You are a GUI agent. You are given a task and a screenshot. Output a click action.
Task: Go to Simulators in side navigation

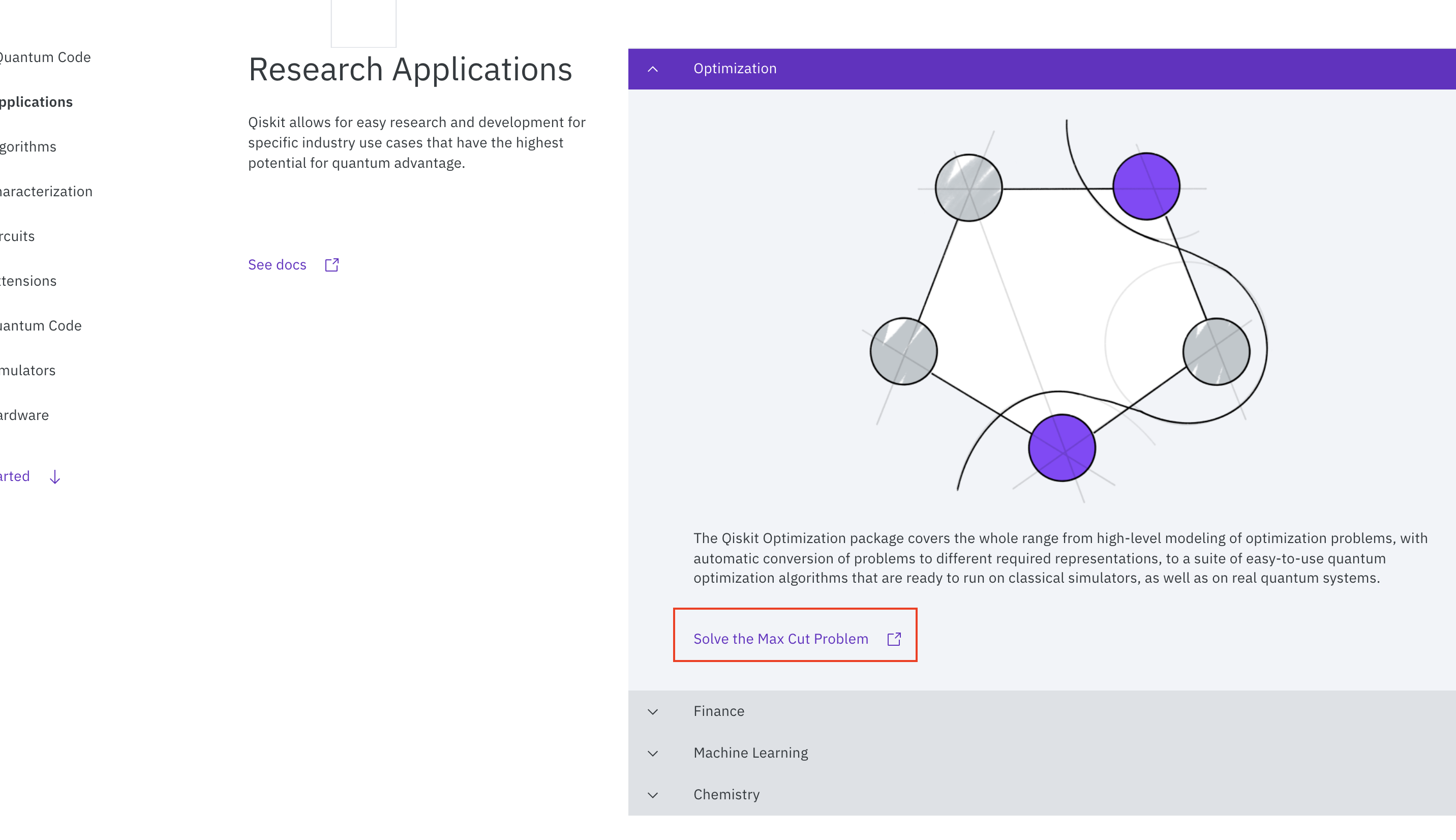pos(27,370)
